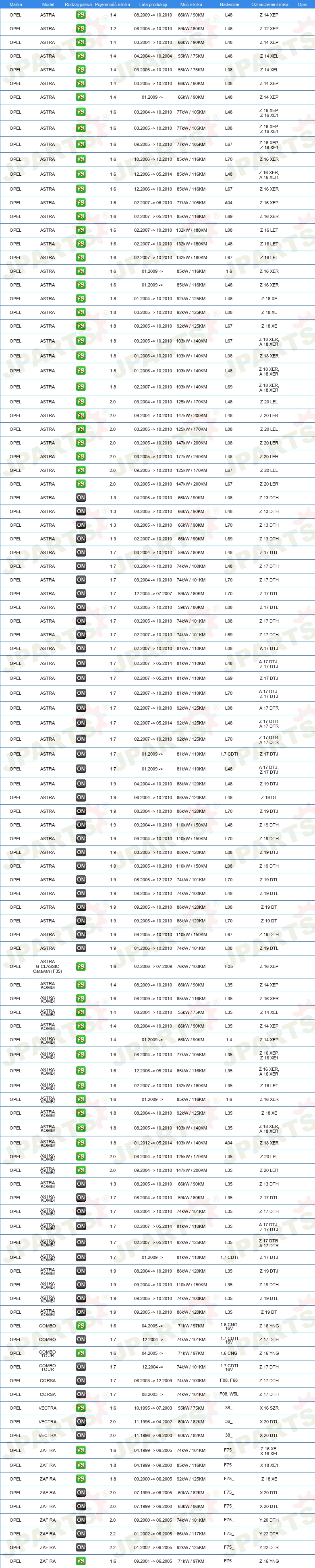
Task: Click diesel ON icon in VECTRA 11.1996 -> 06.2000 row
Action: point(80,1435)
